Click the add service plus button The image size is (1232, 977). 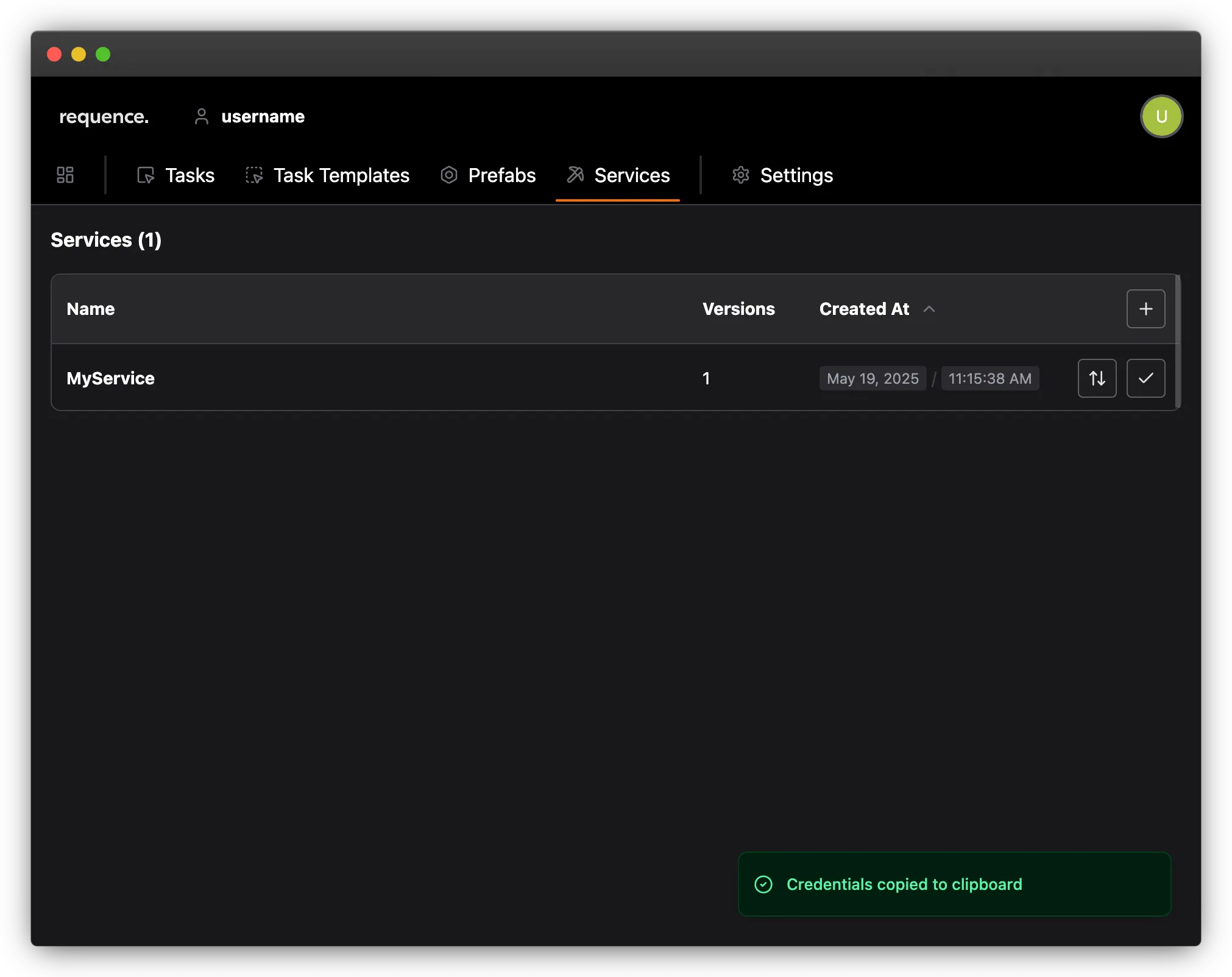1145,309
